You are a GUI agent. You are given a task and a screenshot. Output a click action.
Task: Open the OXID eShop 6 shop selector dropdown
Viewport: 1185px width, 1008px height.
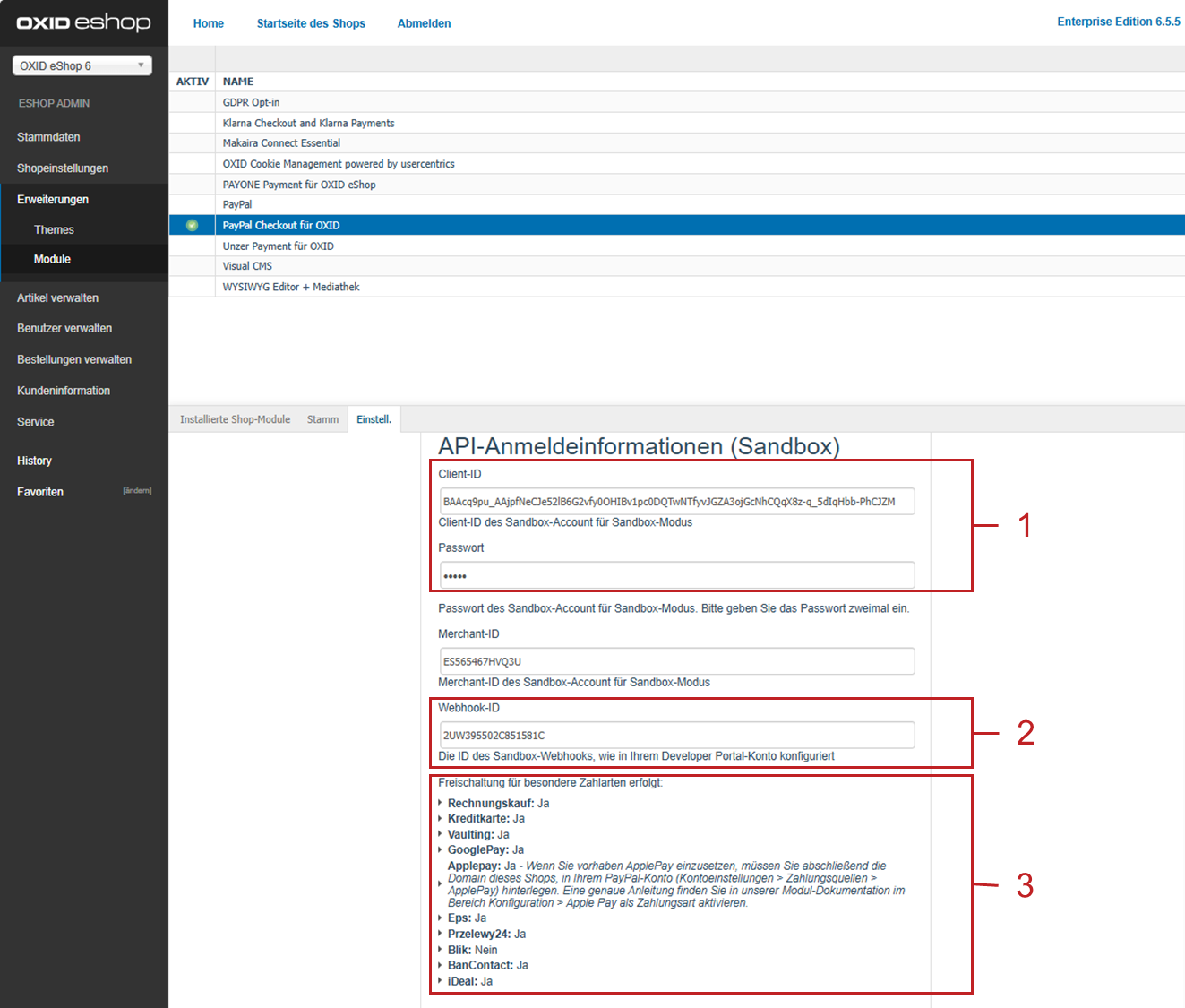[x=82, y=65]
